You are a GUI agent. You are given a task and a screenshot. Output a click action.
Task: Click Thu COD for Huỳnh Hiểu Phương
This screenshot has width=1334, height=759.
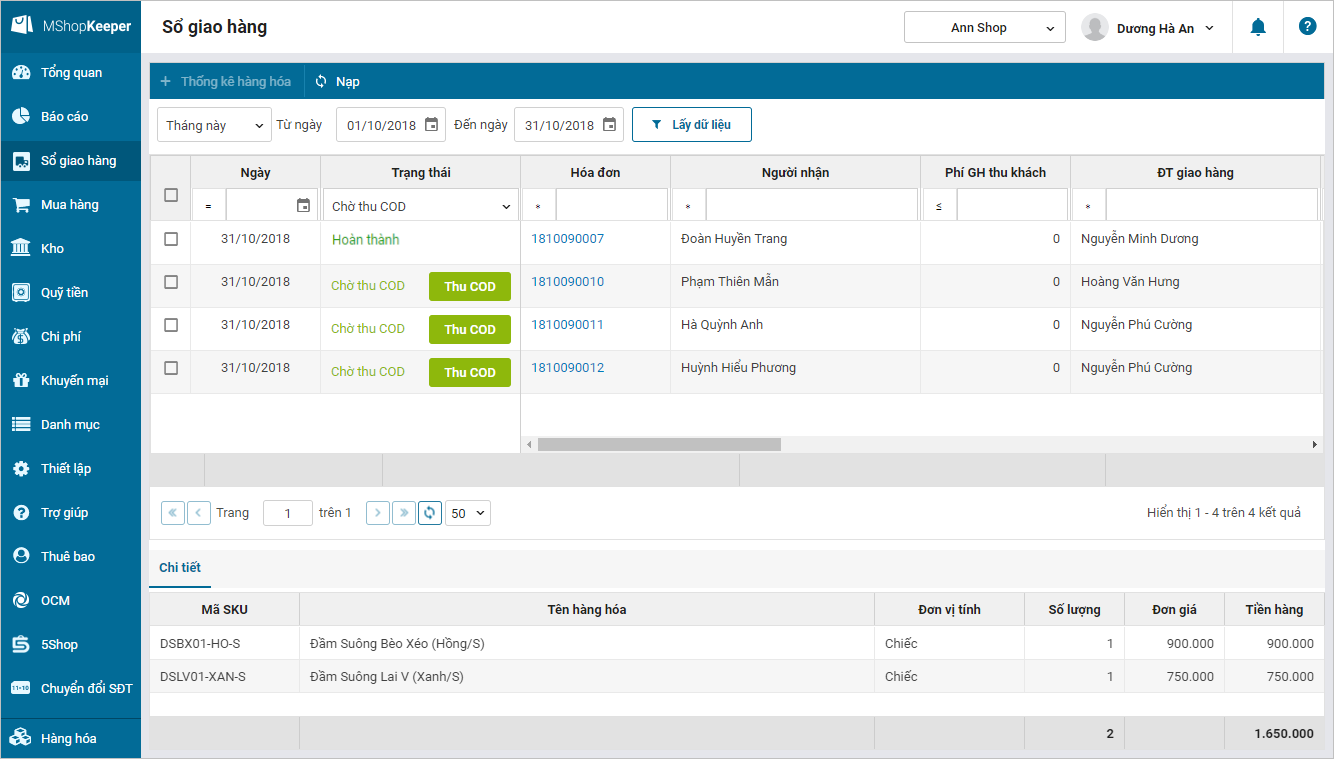(470, 372)
